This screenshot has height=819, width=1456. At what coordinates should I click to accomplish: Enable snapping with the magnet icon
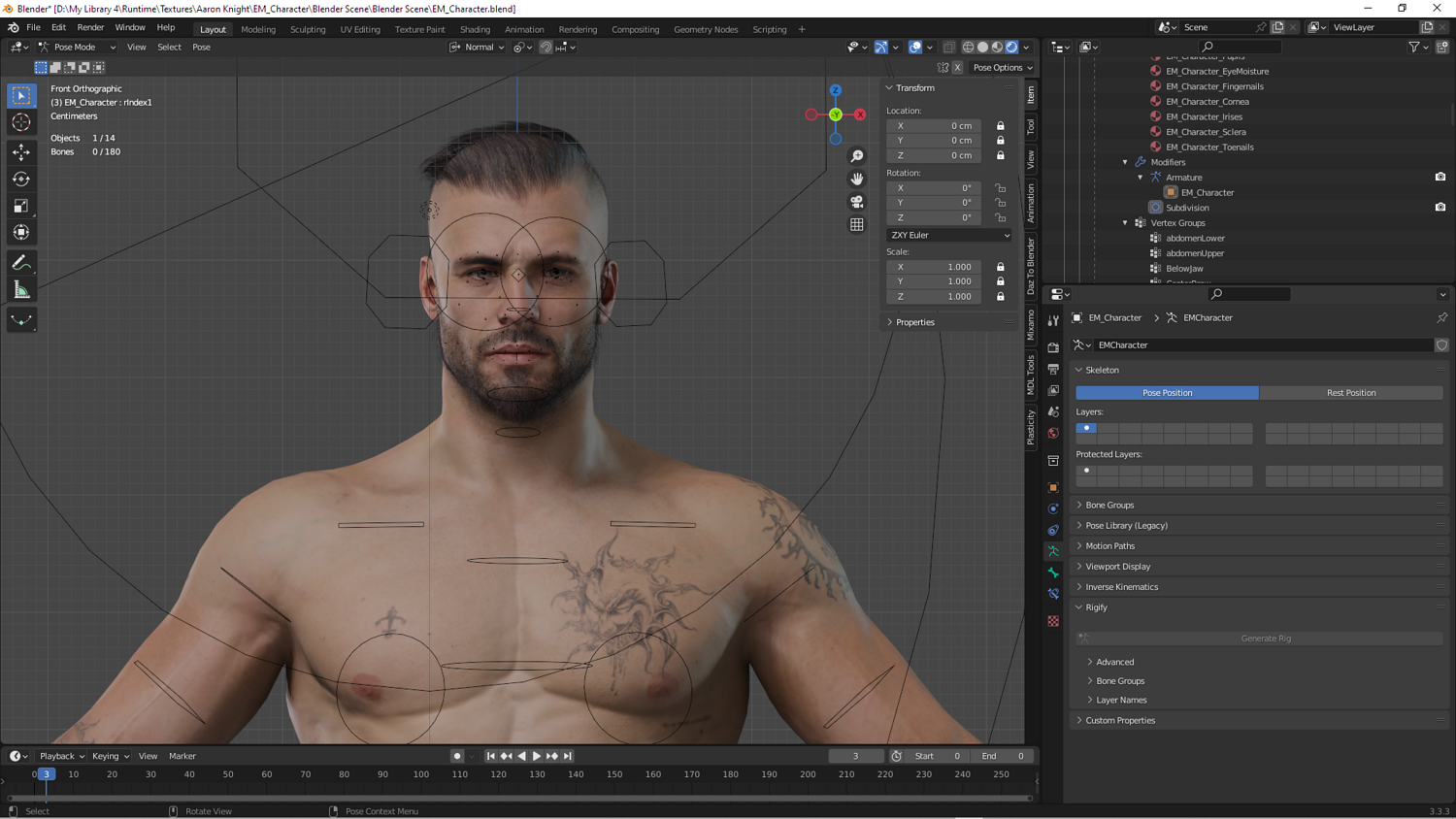click(x=546, y=47)
